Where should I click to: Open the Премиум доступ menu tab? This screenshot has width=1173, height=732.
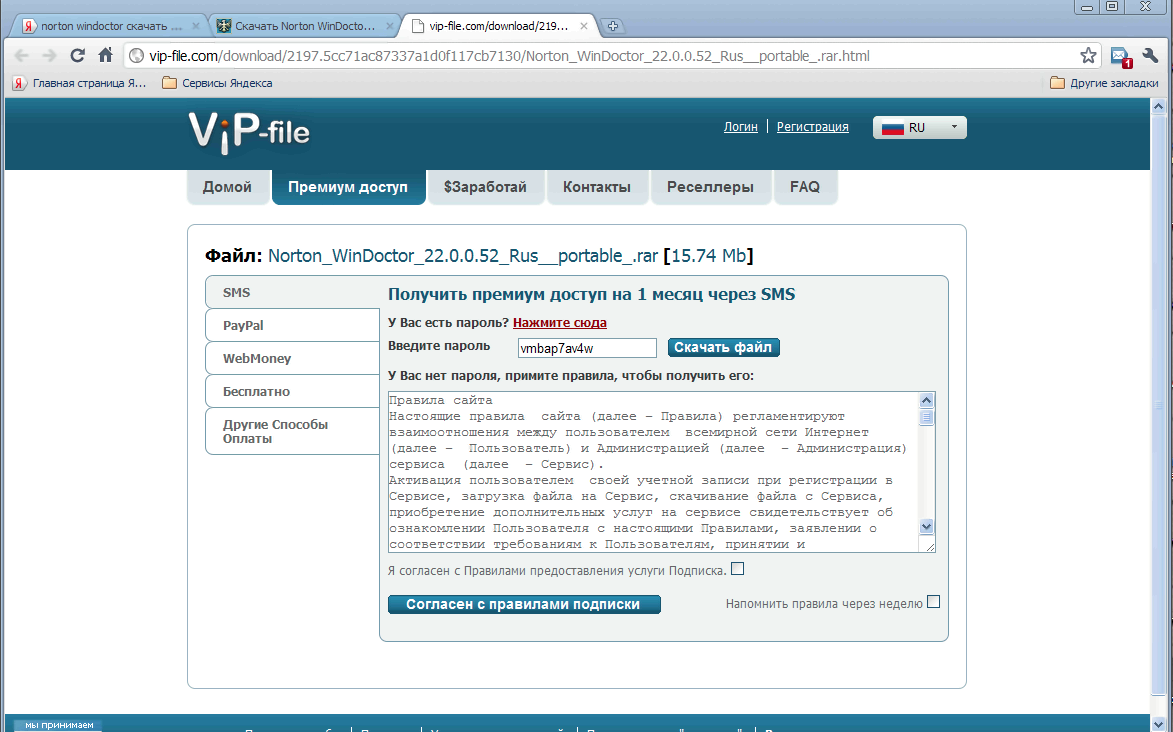coord(348,187)
